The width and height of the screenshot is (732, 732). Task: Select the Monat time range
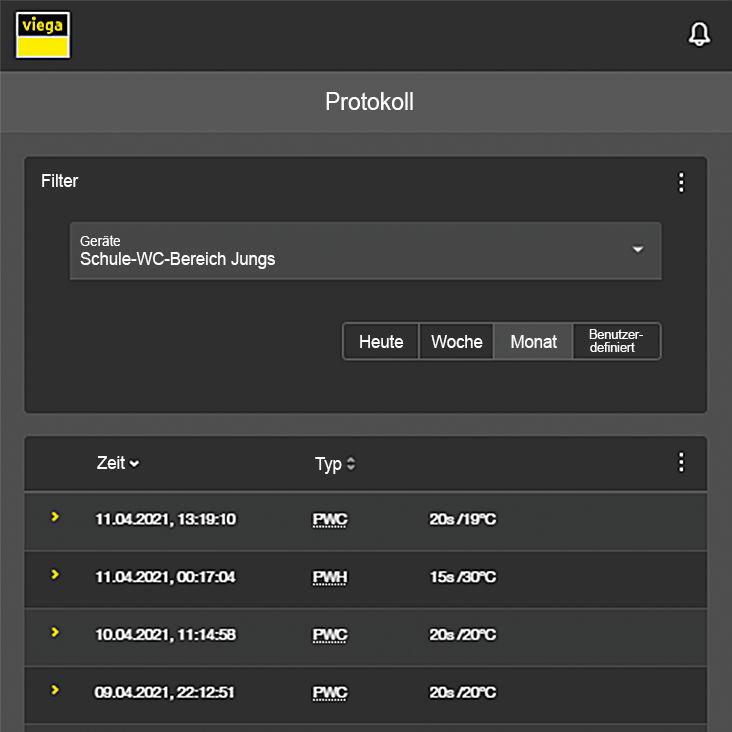tap(533, 342)
